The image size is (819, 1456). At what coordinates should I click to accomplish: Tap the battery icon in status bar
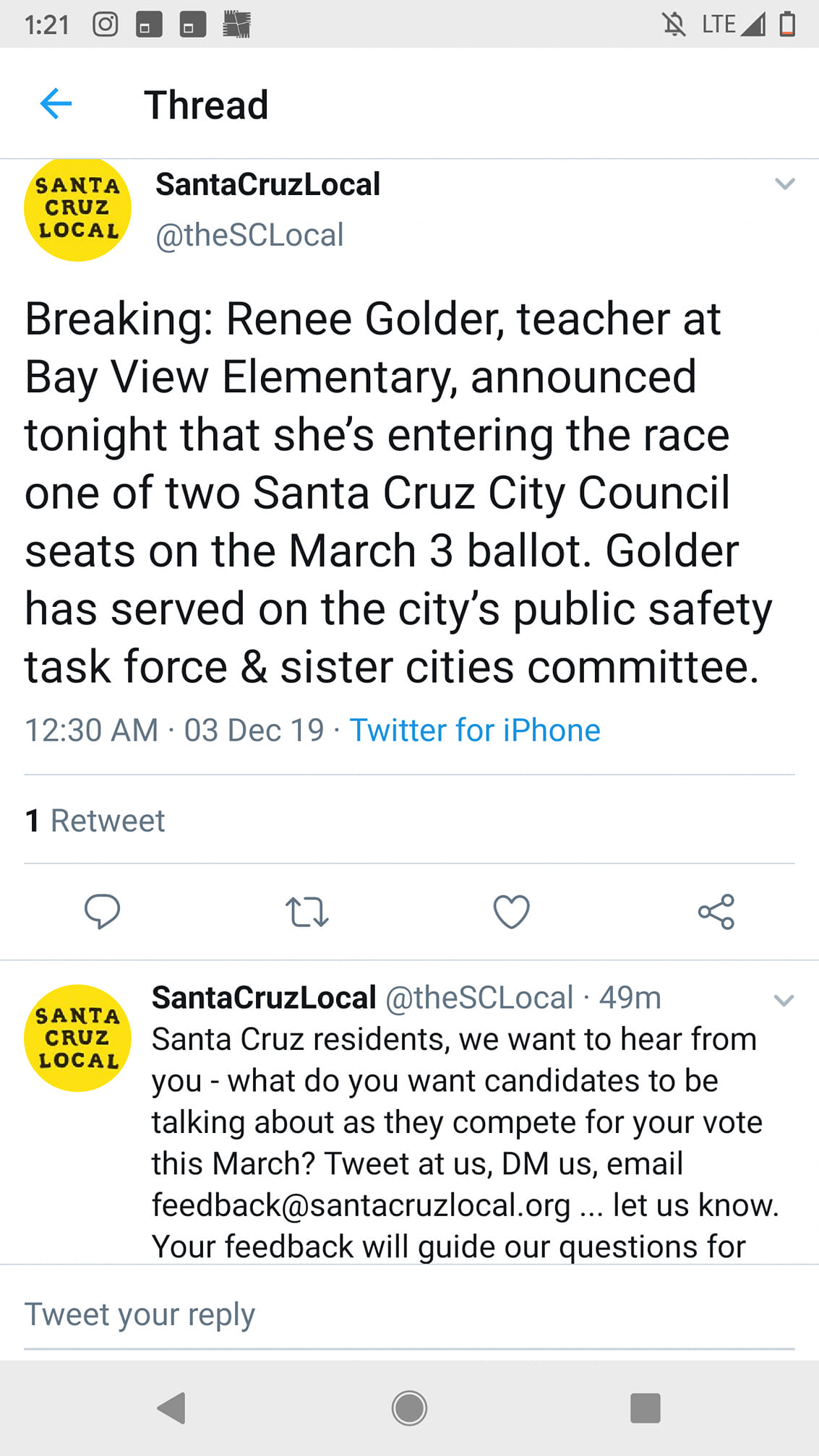787,25
